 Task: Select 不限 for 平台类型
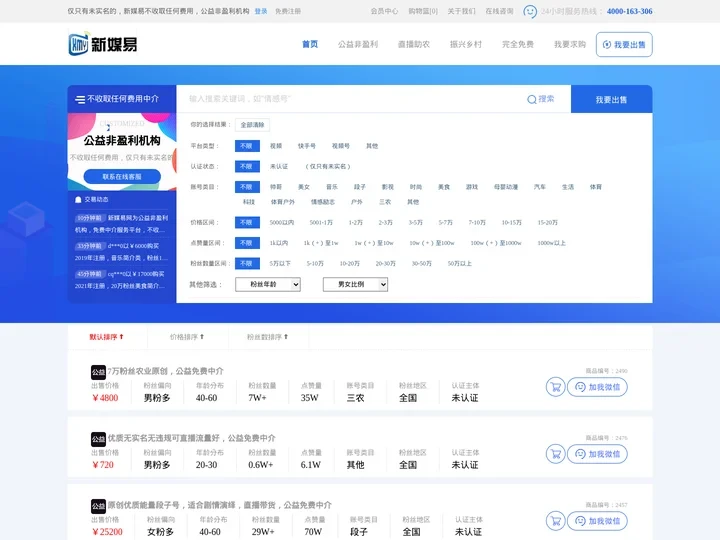click(x=247, y=146)
